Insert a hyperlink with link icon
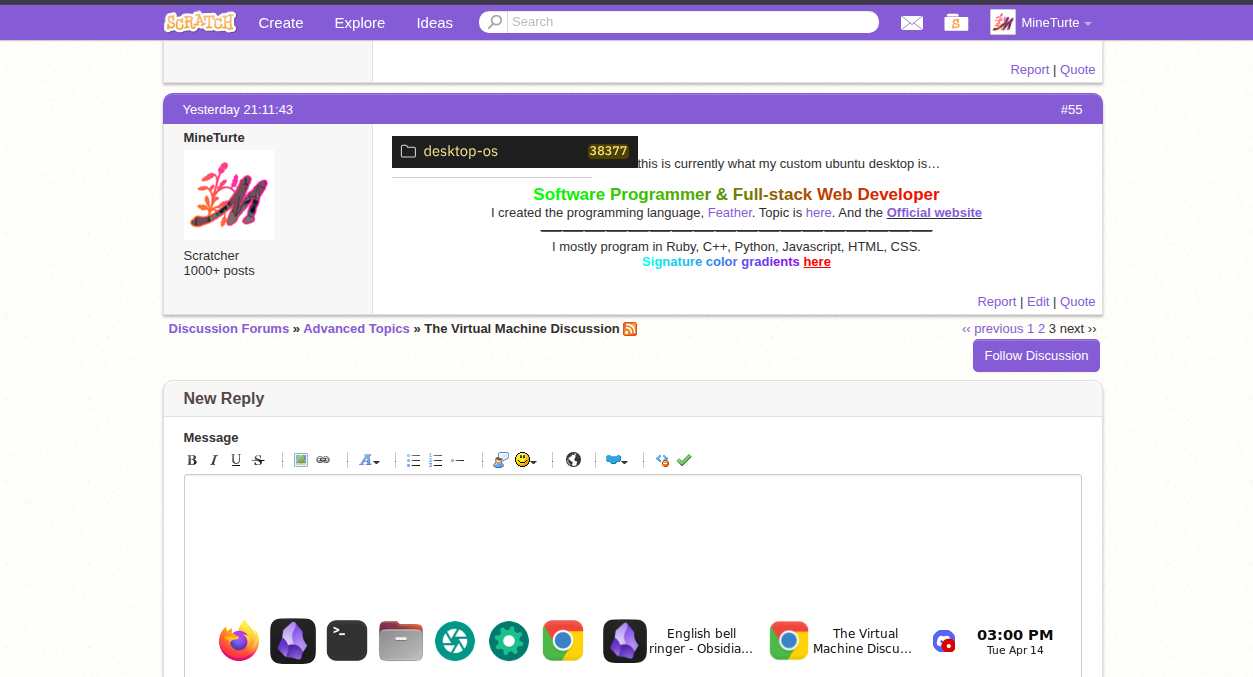The height and width of the screenshot is (677, 1253). (323, 460)
